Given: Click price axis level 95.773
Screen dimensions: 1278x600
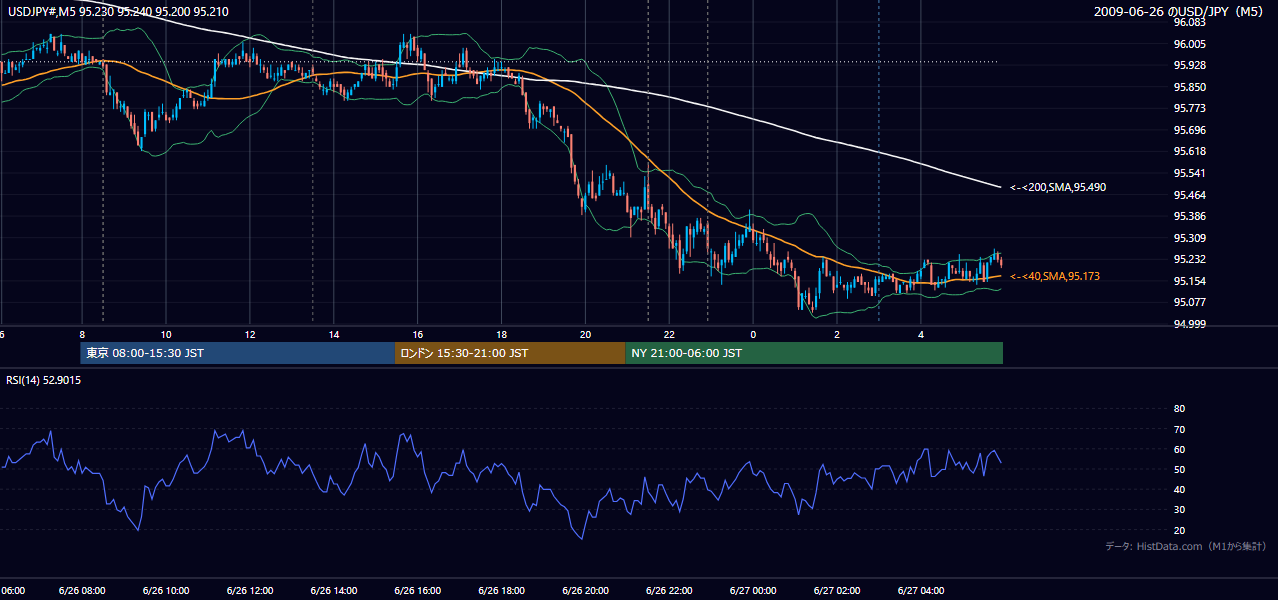Looking at the screenshot, I should click(x=1190, y=108).
